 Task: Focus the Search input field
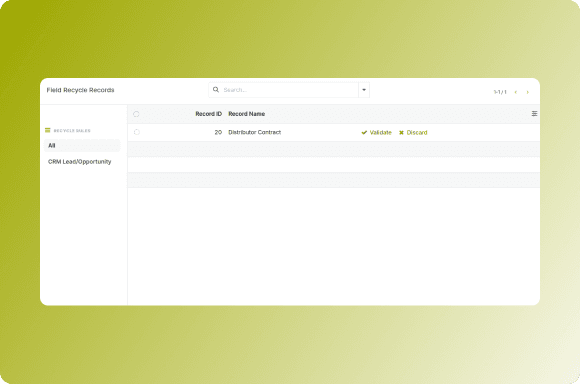pyautogui.click(x=290, y=90)
